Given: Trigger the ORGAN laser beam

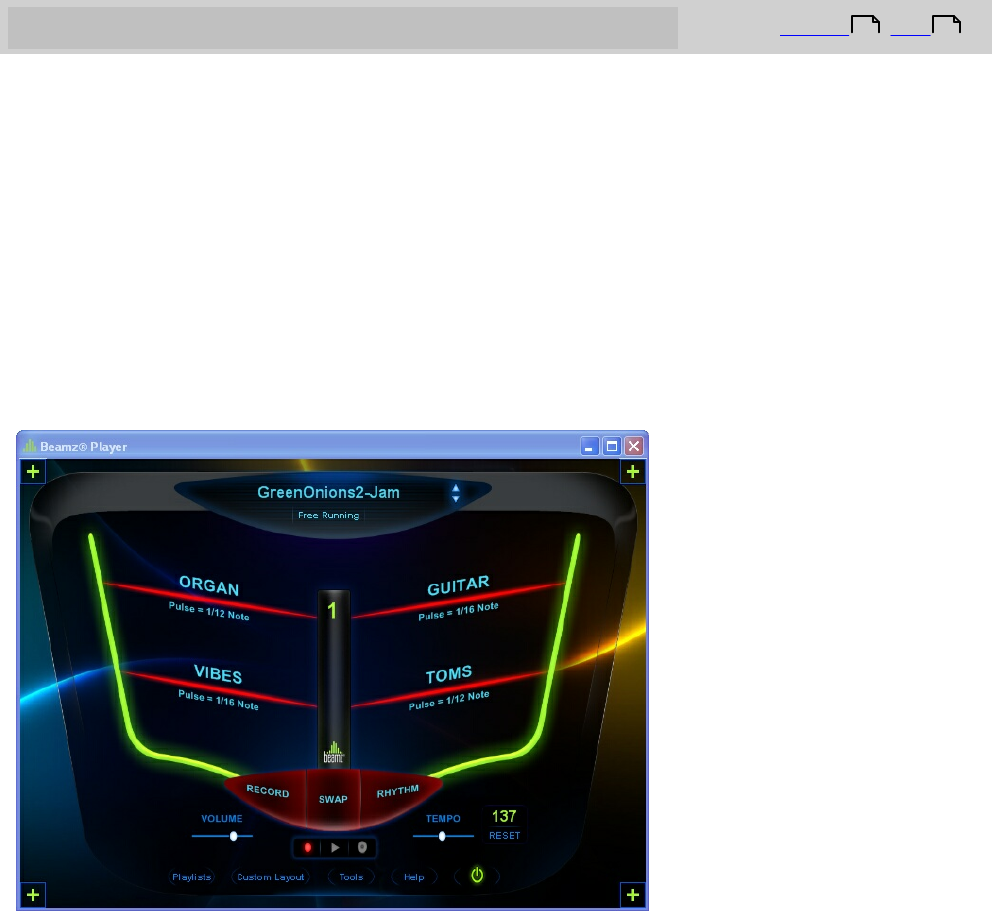Looking at the screenshot, I should (209, 600).
